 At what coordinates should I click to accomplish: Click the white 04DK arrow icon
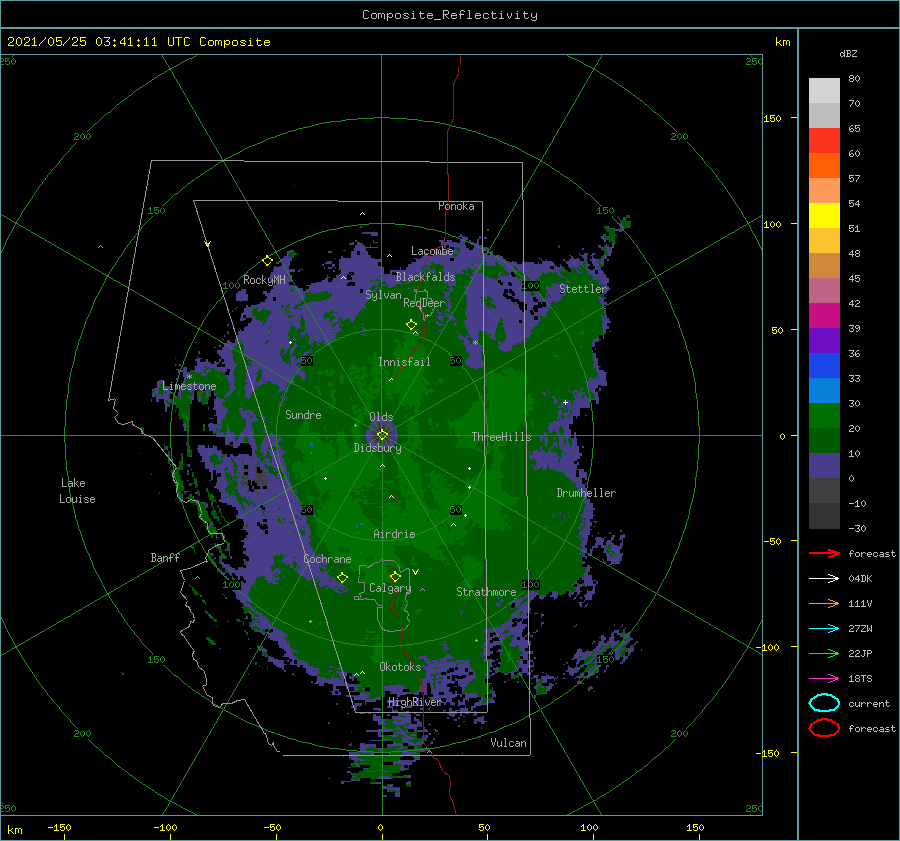(x=824, y=579)
